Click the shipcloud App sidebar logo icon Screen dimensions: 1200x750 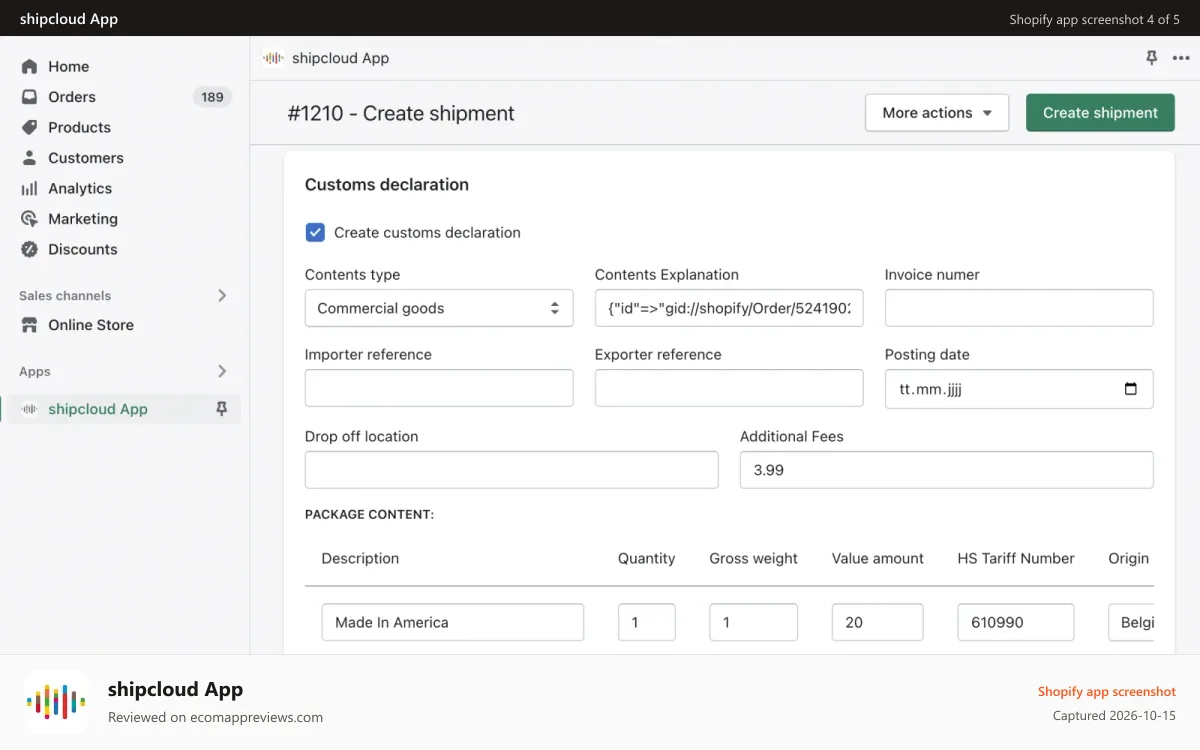click(30, 409)
